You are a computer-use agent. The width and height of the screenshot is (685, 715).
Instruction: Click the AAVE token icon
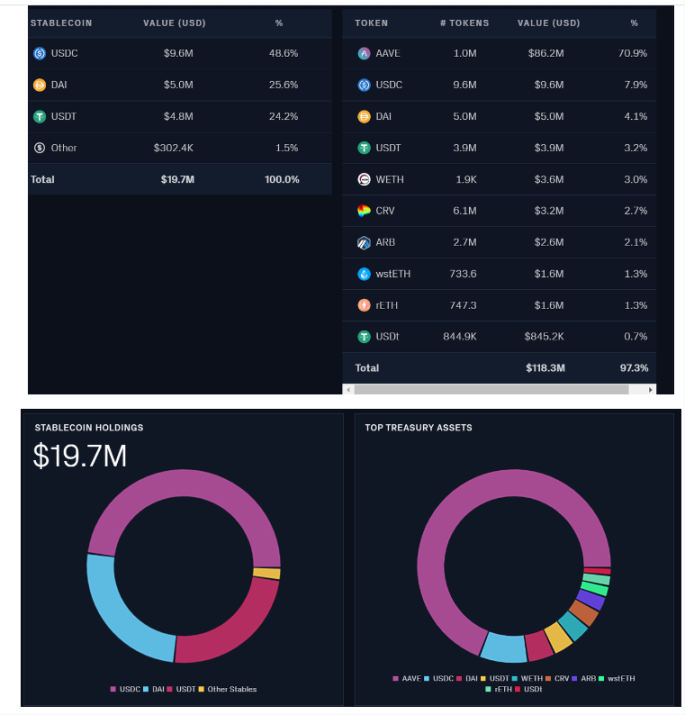point(364,53)
